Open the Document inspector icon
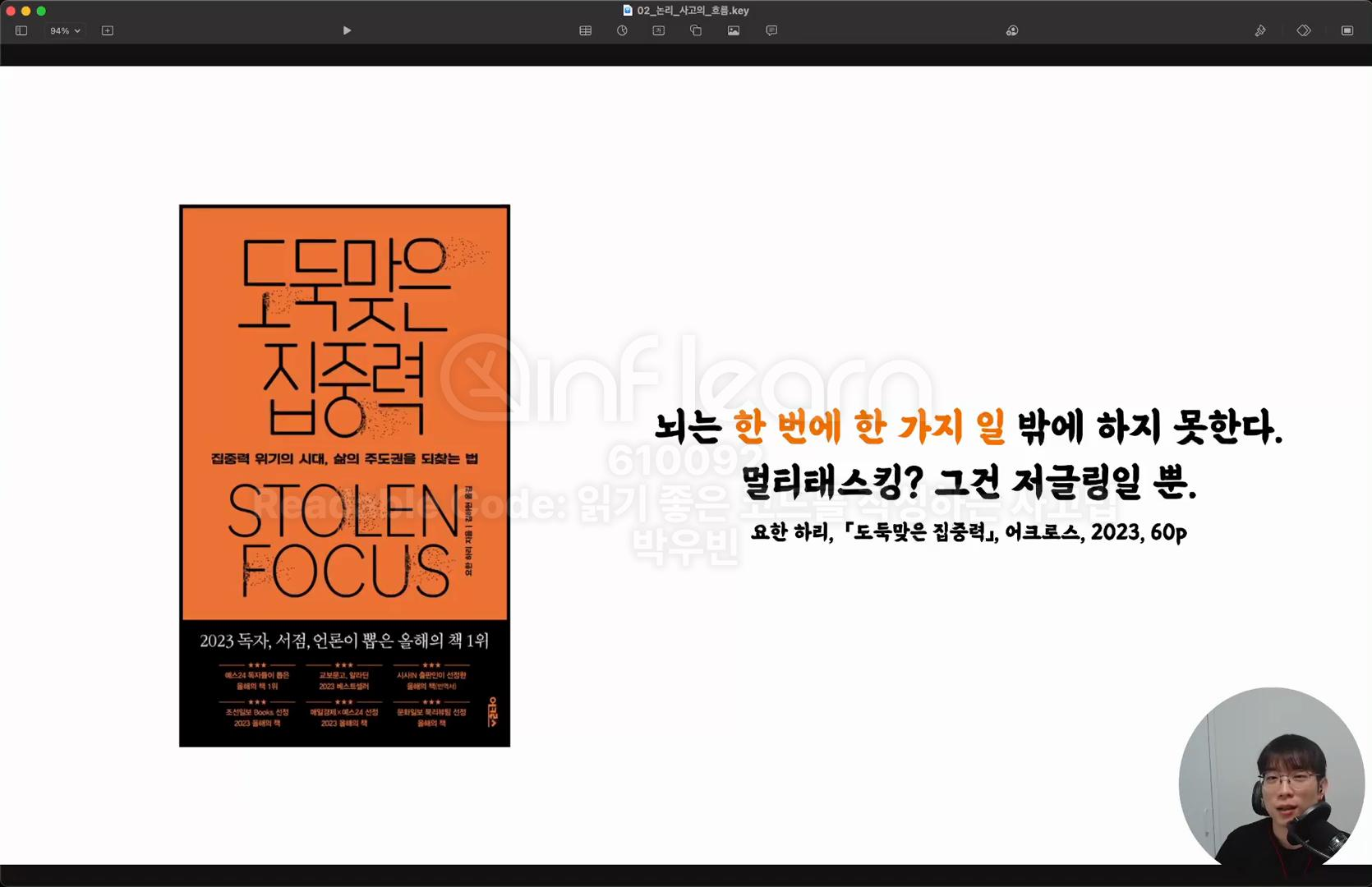 (1347, 30)
